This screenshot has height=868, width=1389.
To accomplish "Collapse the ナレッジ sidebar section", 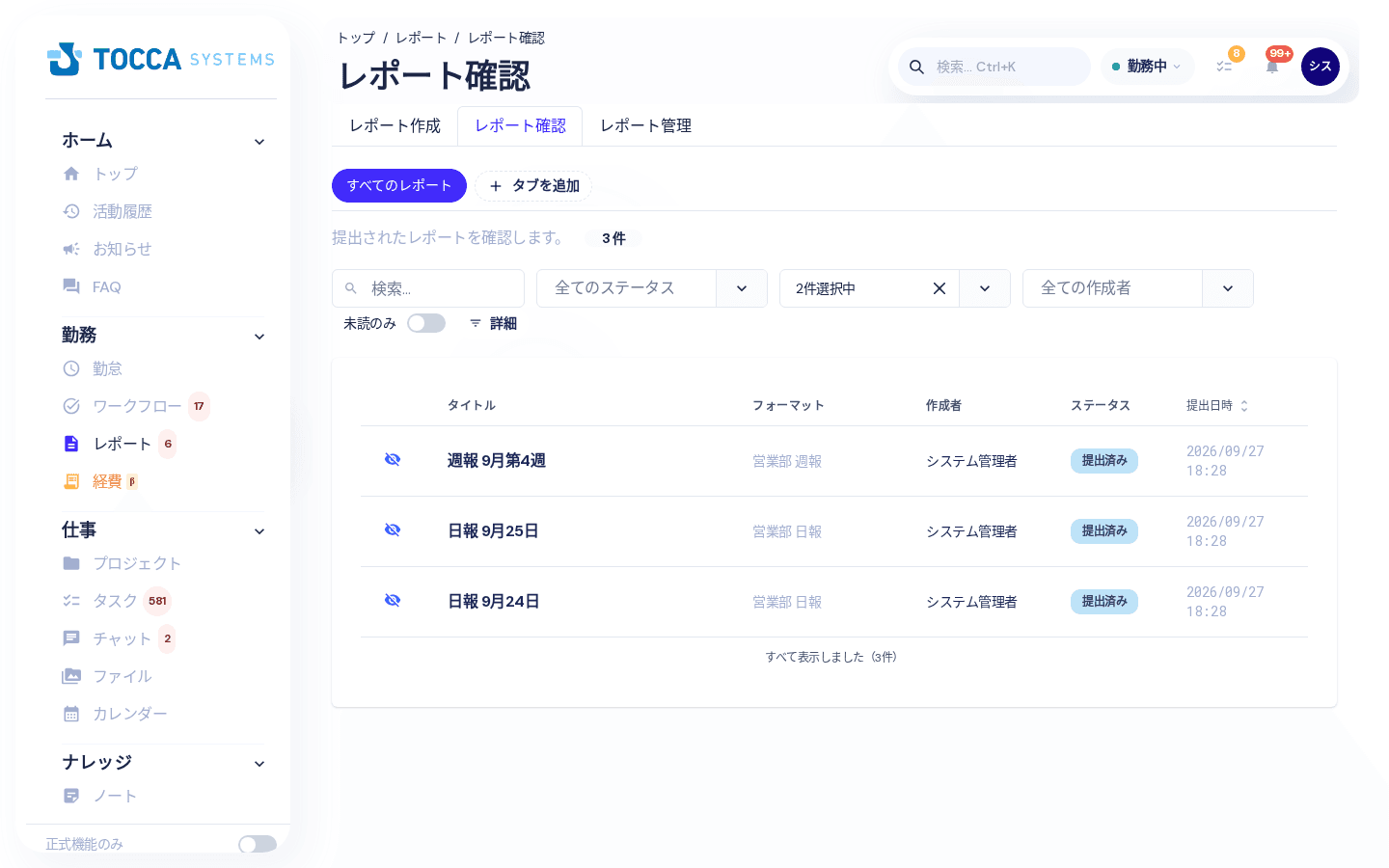I will (x=259, y=764).
